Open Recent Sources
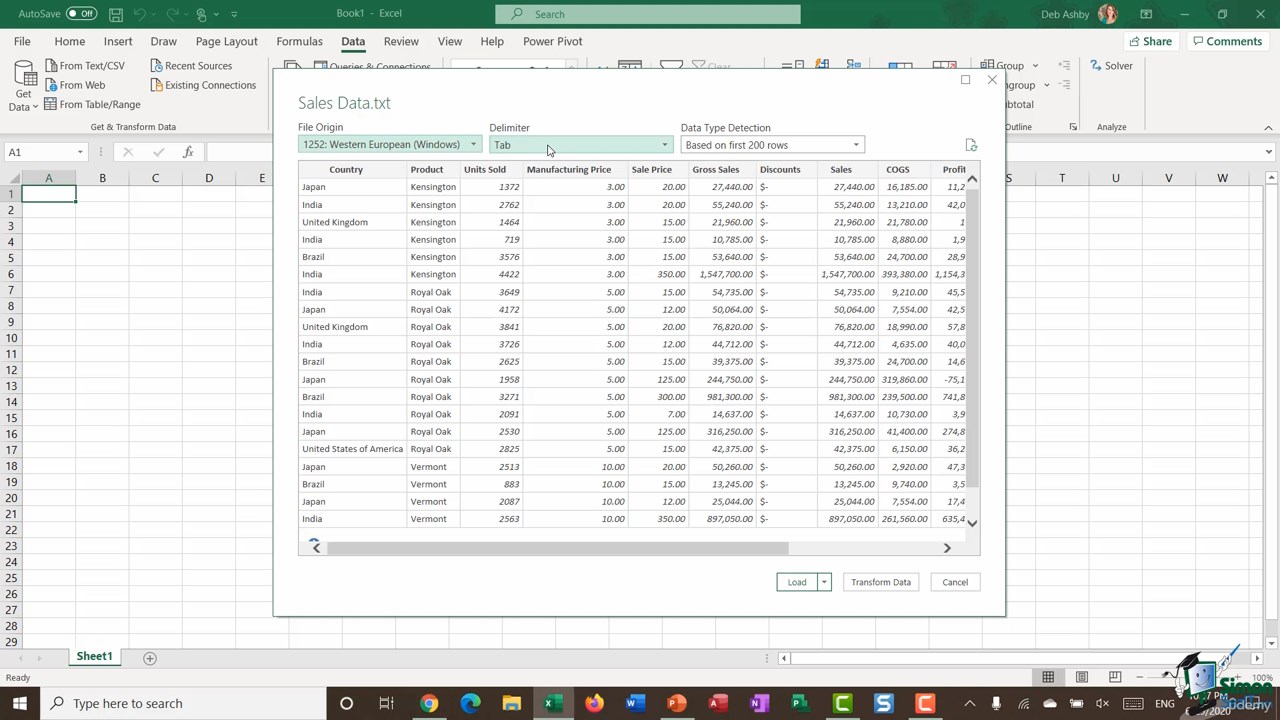The image size is (1280, 720). (x=192, y=66)
